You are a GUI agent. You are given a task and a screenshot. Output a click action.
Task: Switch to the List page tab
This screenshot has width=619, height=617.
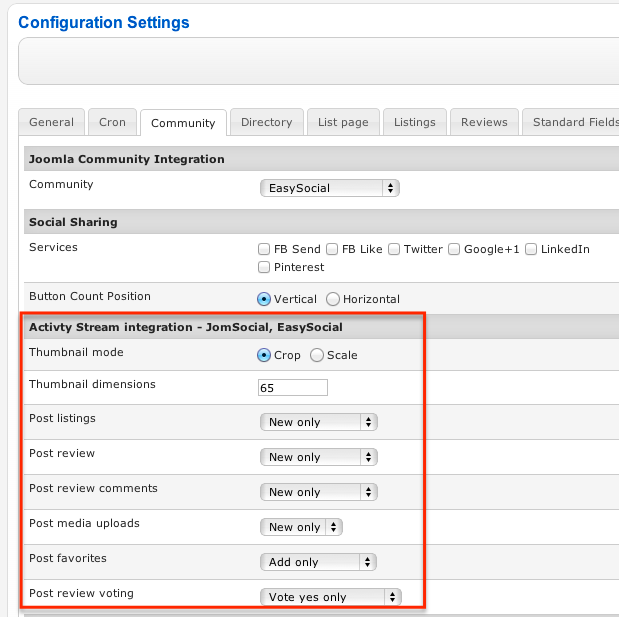(343, 122)
